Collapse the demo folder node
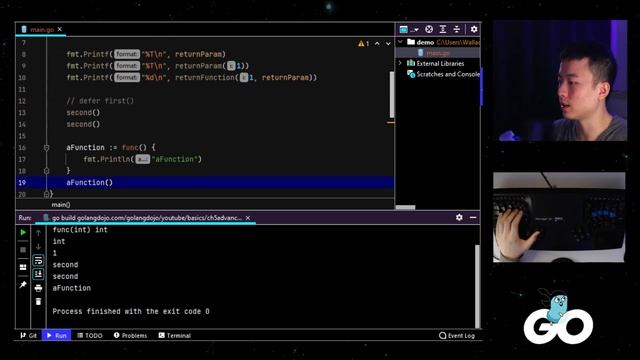Image resolution: width=640 pixels, height=360 pixels. pos(400,42)
